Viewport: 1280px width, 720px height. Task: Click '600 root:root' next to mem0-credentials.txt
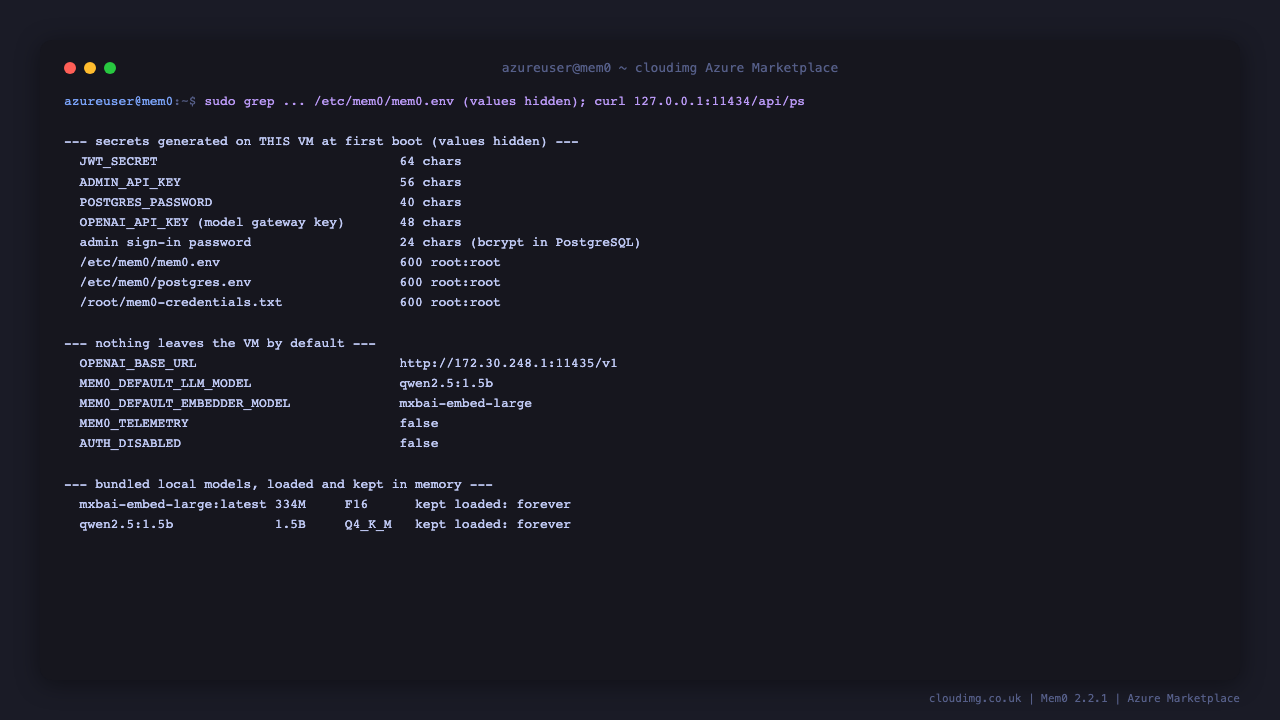pos(450,302)
